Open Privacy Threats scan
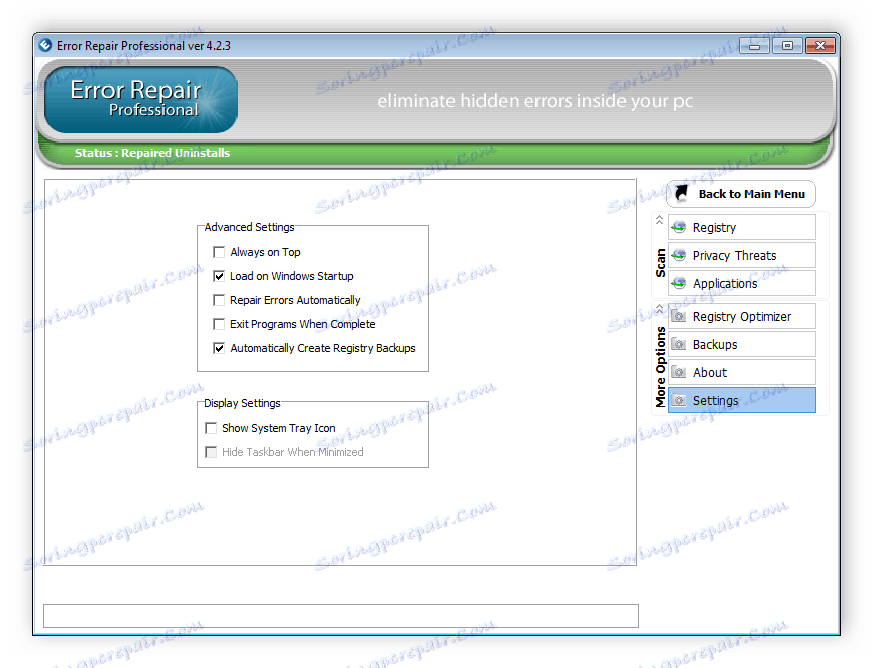The image size is (873, 668). [742, 255]
